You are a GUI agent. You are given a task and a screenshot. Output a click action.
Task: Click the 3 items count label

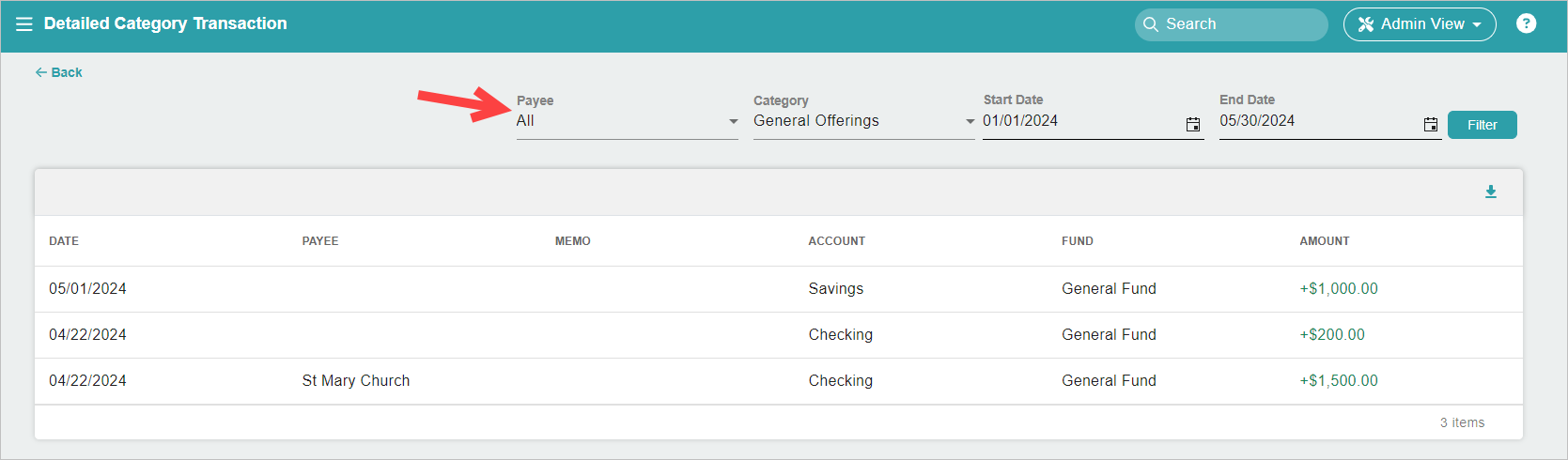pyautogui.click(x=1462, y=423)
